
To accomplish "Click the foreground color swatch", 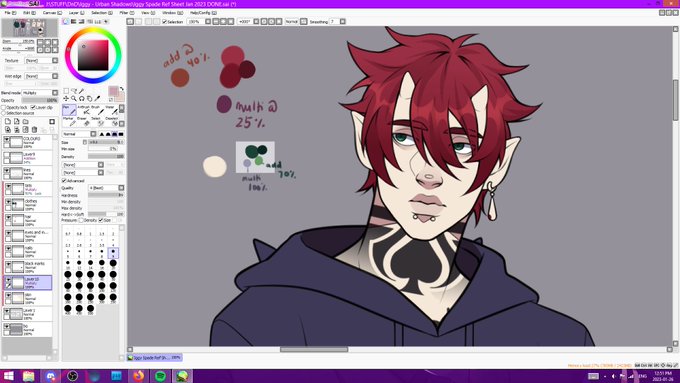I will [x=113, y=91].
